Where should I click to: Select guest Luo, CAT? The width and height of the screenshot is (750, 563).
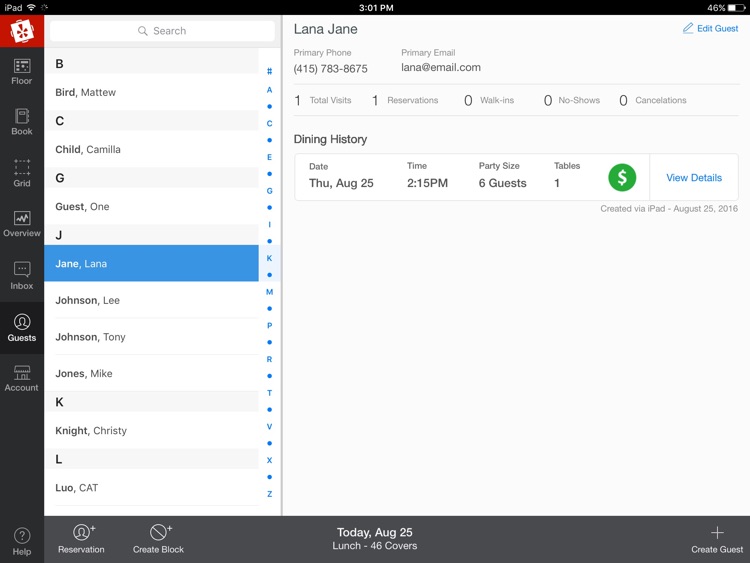tap(151, 488)
